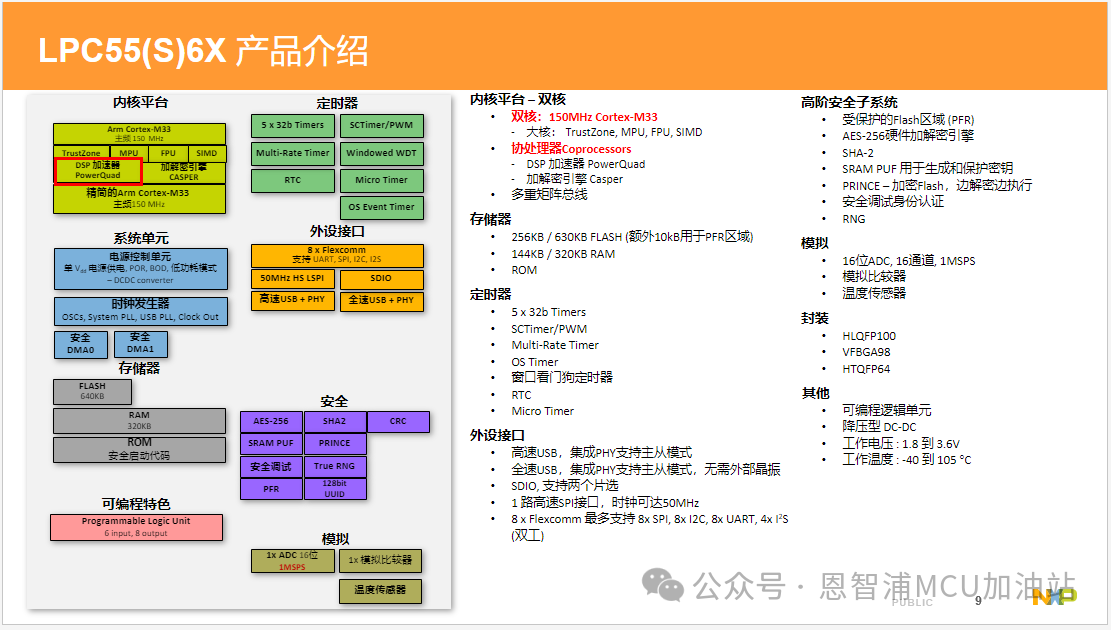
Task: Click the line 256KB / 630KB FLASH
Action: (x=632, y=237)
